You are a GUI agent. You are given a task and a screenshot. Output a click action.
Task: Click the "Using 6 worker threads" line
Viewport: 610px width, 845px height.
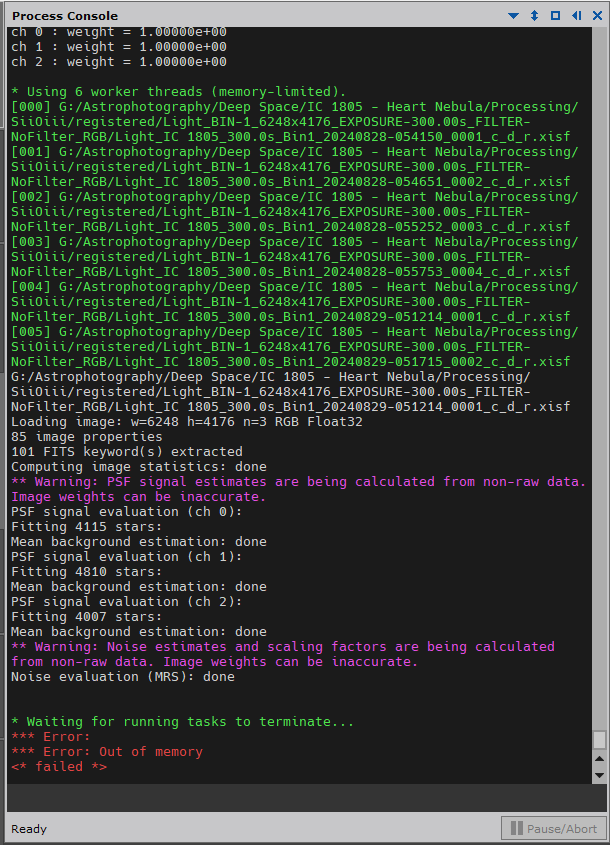point(178,92)
